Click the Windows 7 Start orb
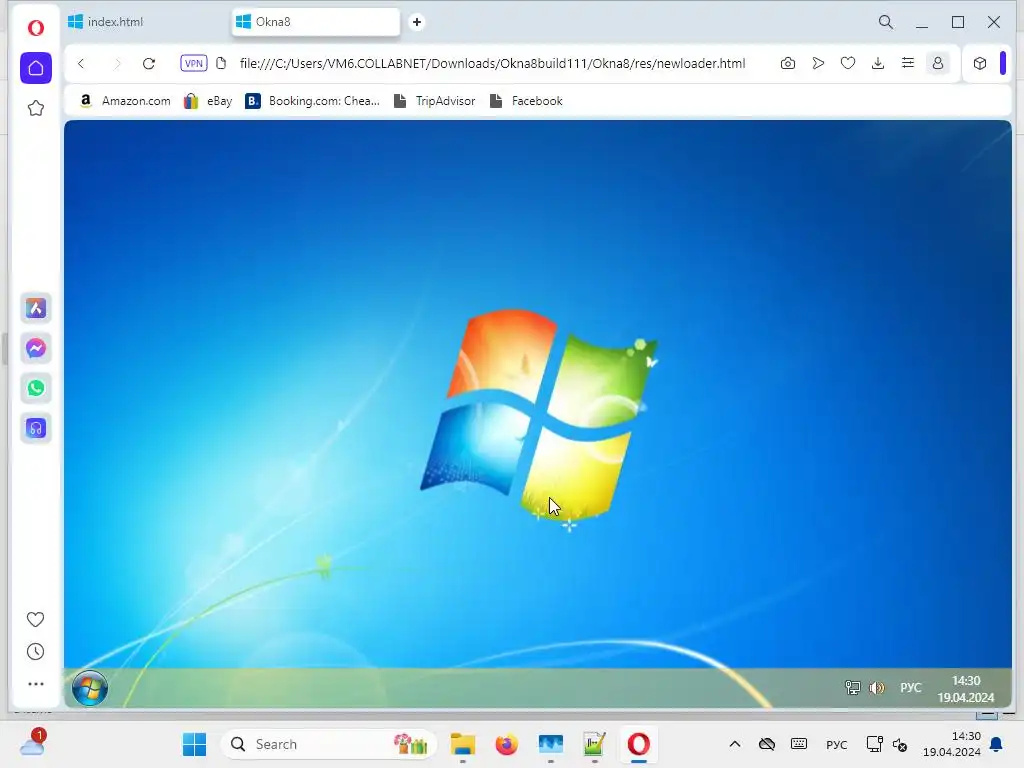The image size is (1024, 768). (x=89, y=688)
